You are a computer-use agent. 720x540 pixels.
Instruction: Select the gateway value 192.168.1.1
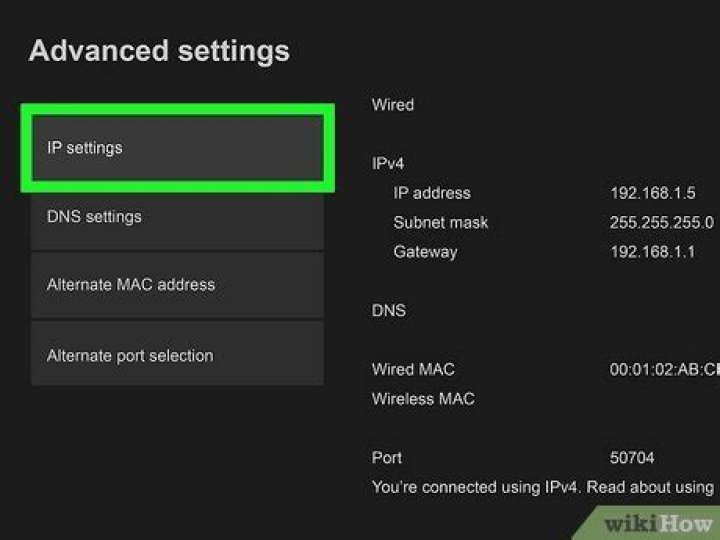coord(652,252)
